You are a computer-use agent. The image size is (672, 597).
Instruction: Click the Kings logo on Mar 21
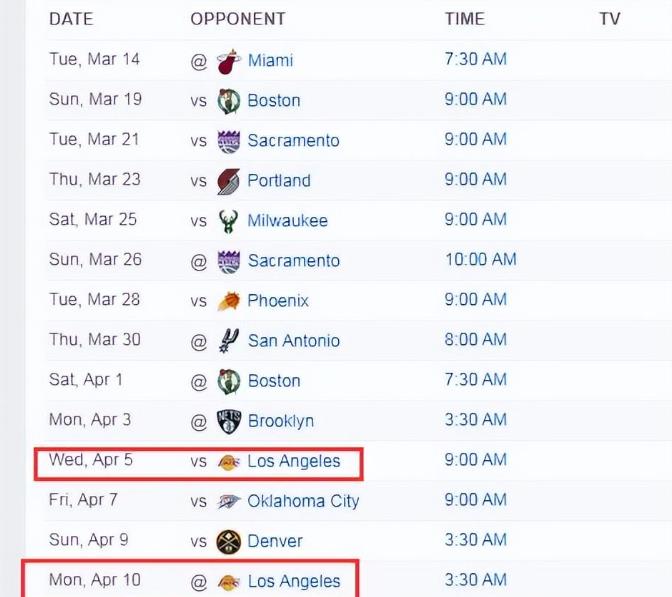click(x=229, y=141)
